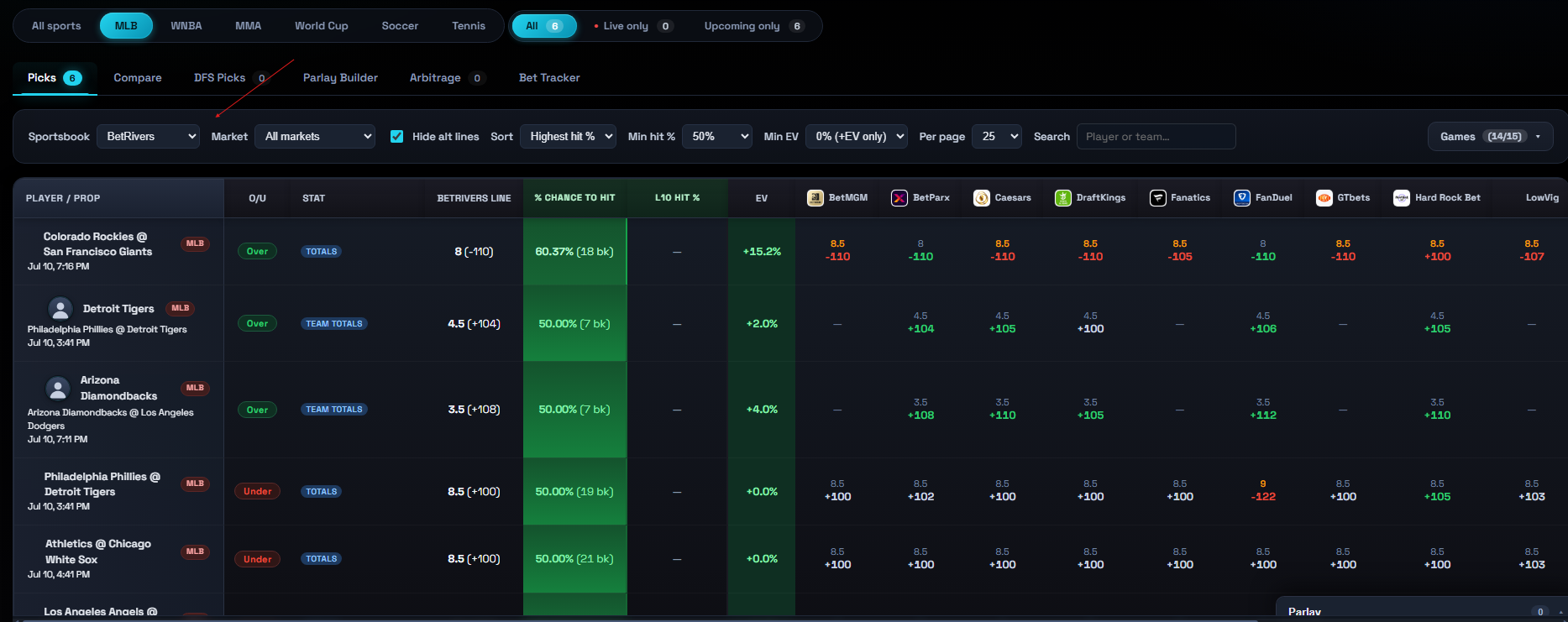Toggle the Hide alt lines checkbox
The width and height of the screenshot is (1568, 622).
396,136
